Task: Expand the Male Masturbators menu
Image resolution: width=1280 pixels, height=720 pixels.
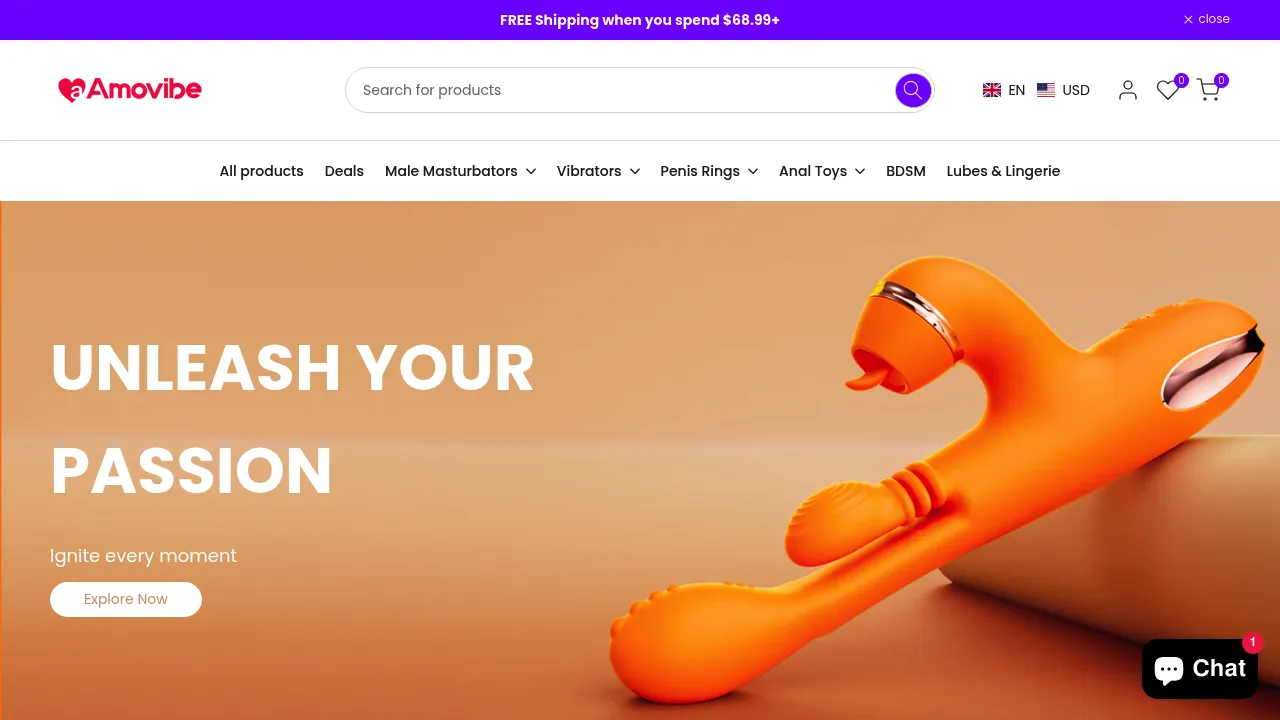Action: 460,171
